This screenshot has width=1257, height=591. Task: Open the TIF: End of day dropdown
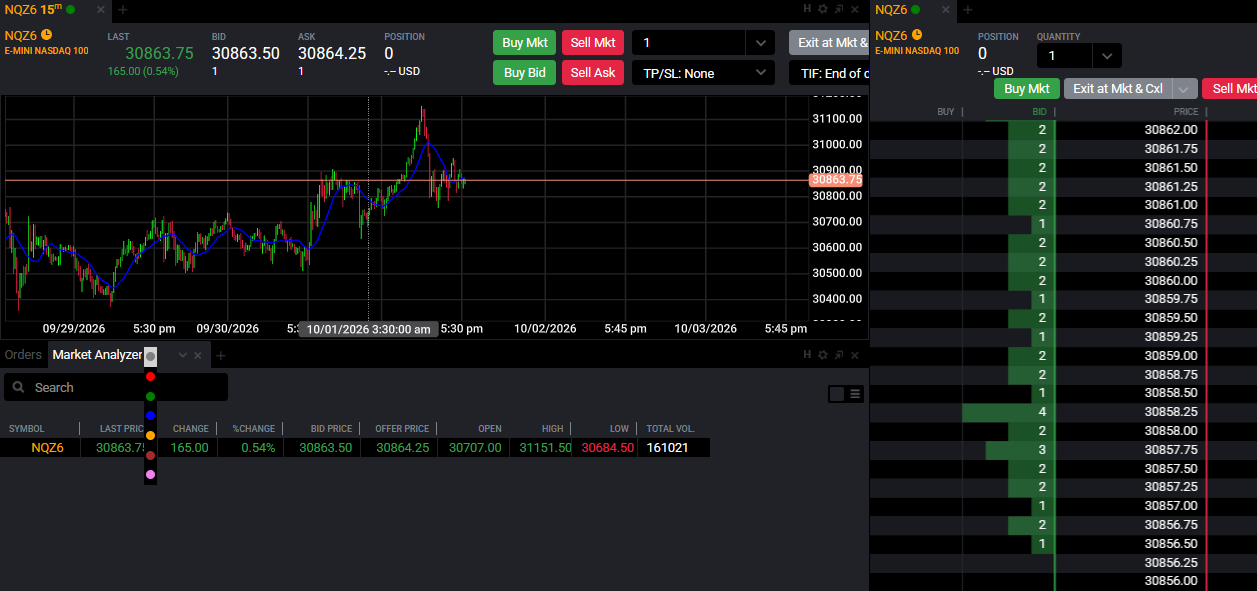(x=829, y=73)
